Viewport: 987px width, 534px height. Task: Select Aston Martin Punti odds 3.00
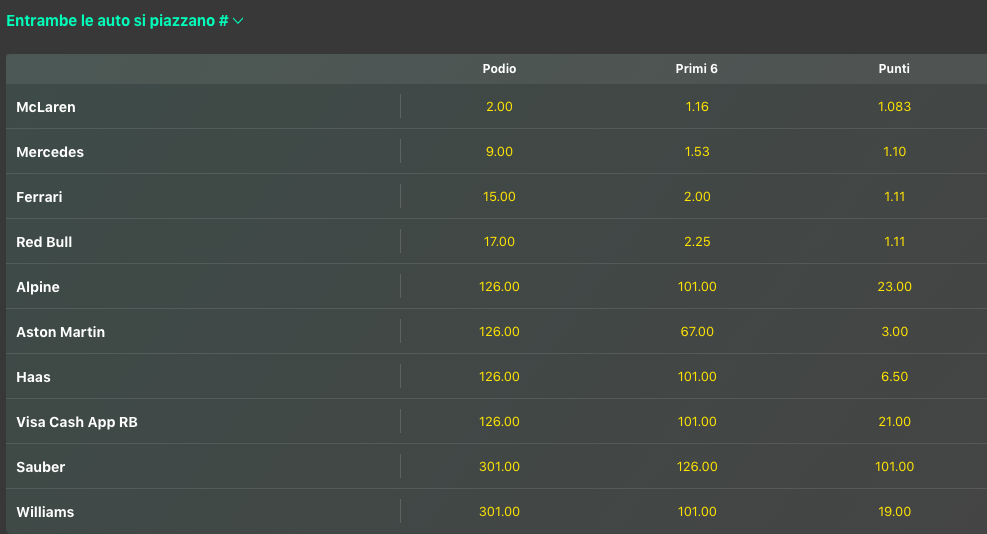(894, 332)
